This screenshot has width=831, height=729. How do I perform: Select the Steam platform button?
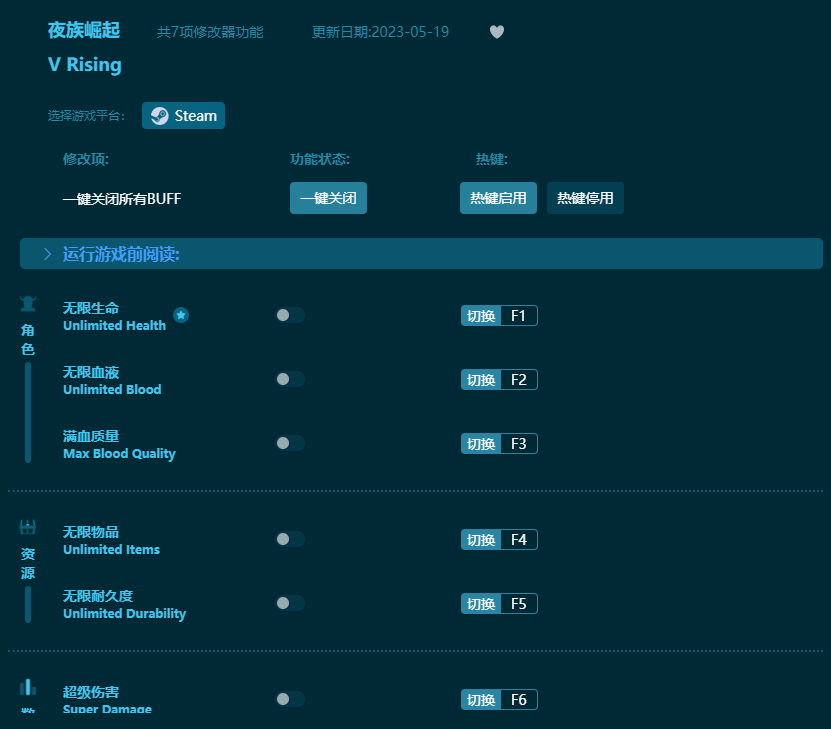[x=183, y=115]
